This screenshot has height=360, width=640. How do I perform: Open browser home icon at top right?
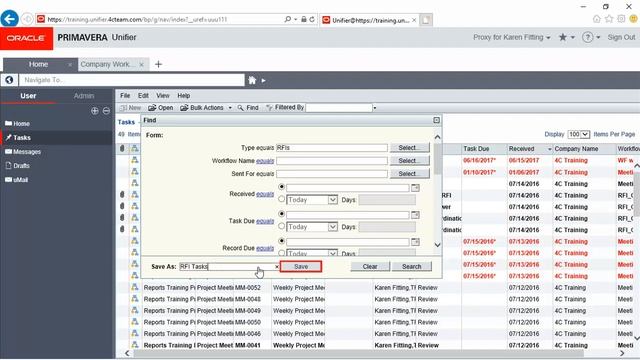point(596,19)
